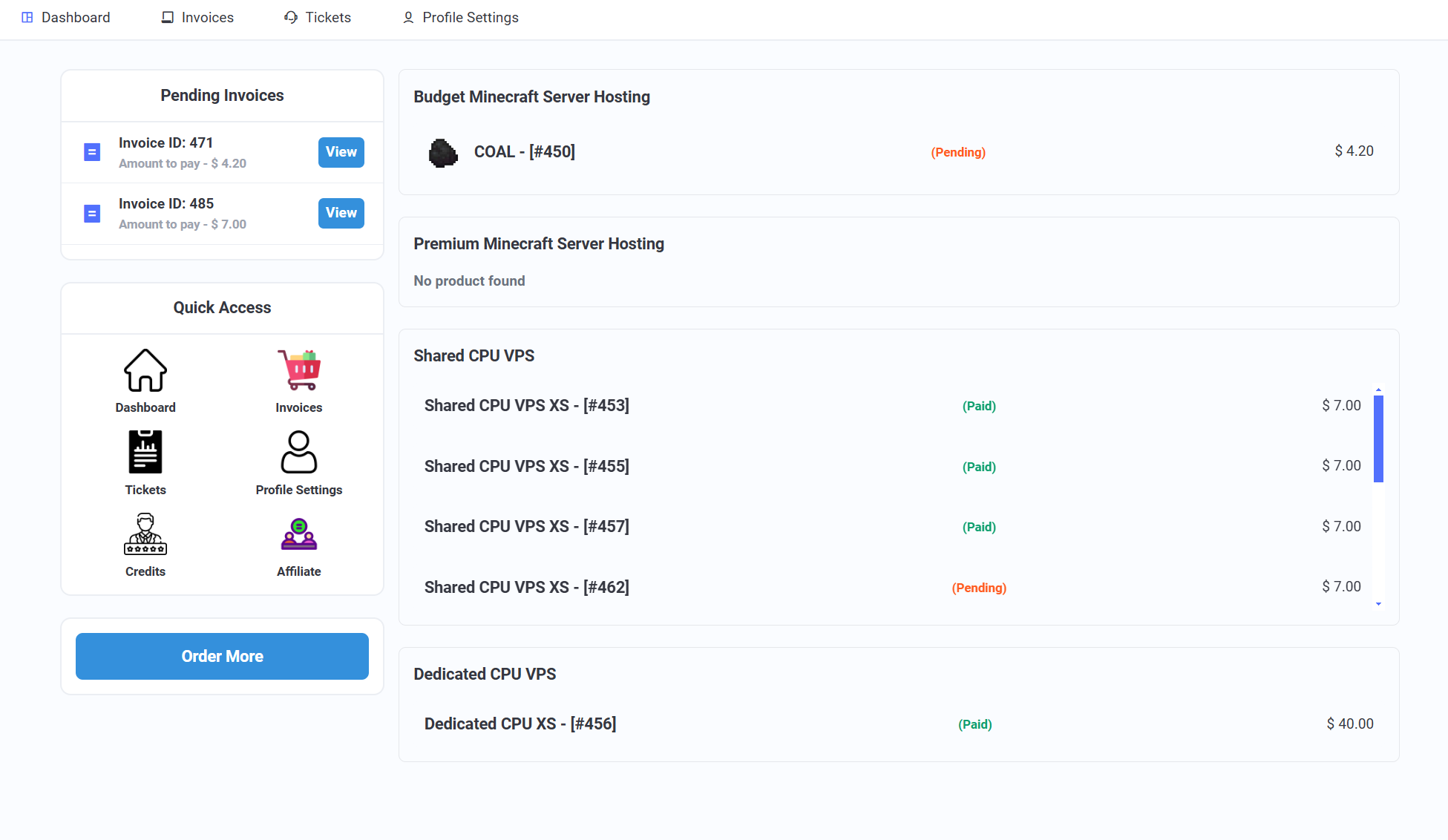Click the Paid status of Dedicated CPU XS

pyautogui.click(x=975, y=724)
